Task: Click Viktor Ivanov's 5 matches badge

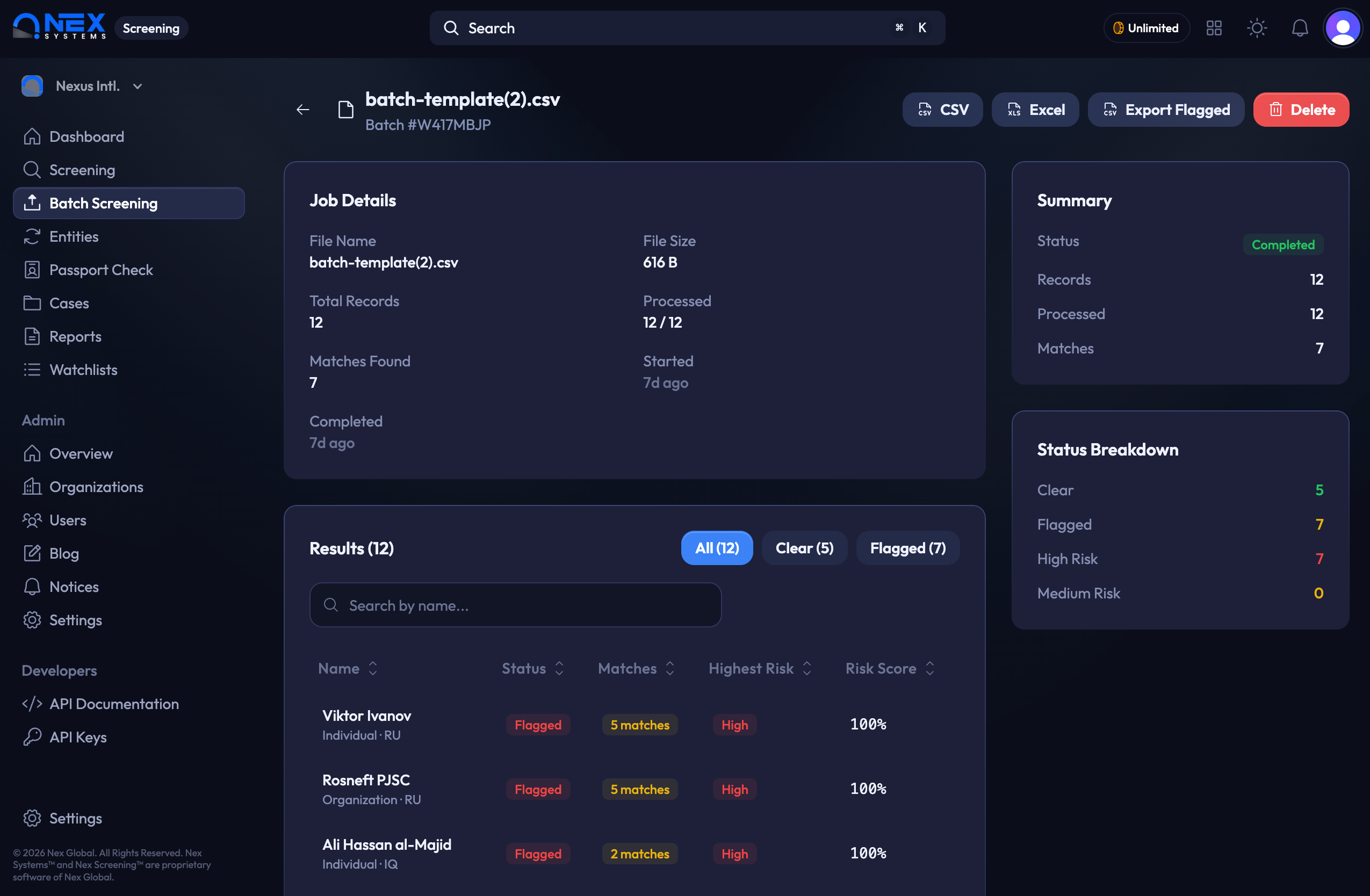Action: pyautogui.click(x=639, y=725)
